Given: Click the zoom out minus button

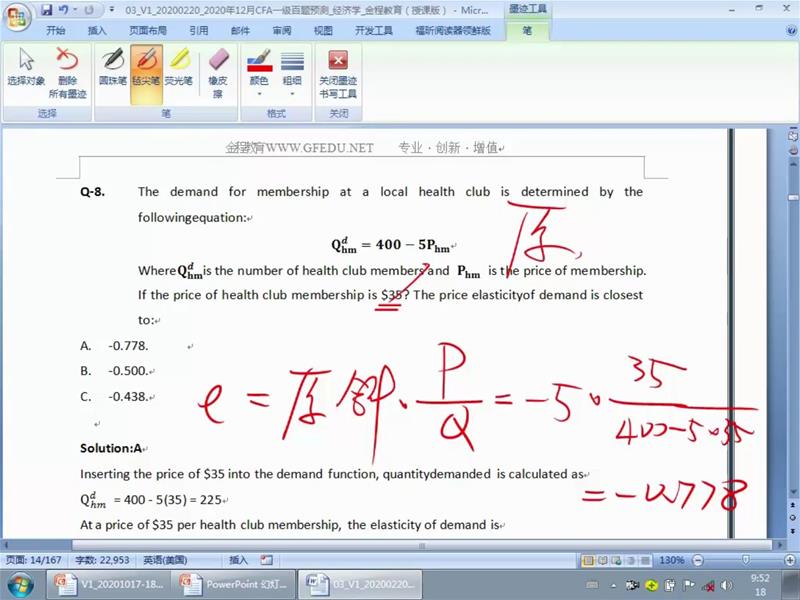Looking at the screenshot, I should pos(697,561).
